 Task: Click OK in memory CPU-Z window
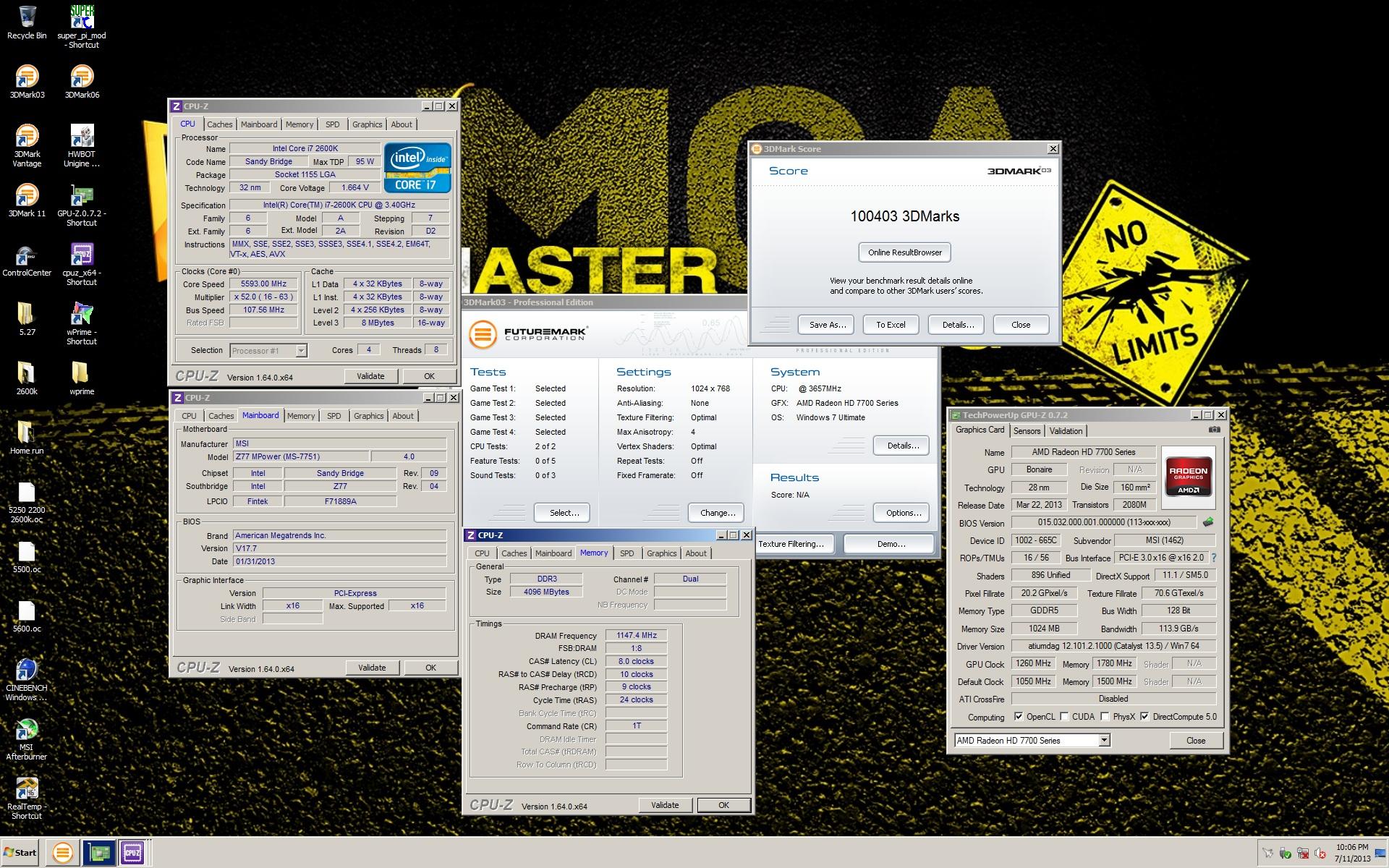[723, 805]
